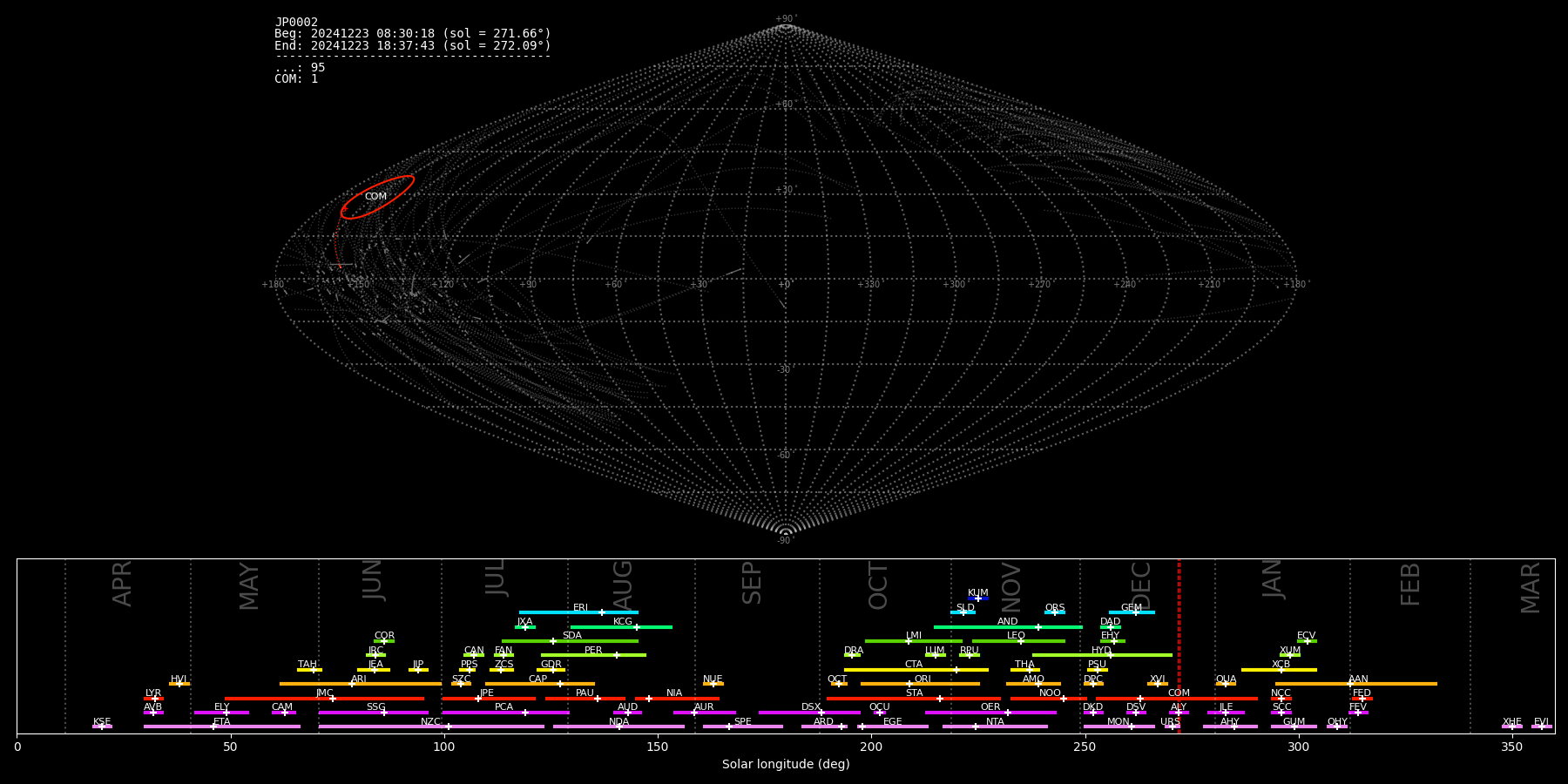Screen dimensions: 1568x784
Task: Click the -90° latitude label at map bottom
Action: [x=786, y=540]
